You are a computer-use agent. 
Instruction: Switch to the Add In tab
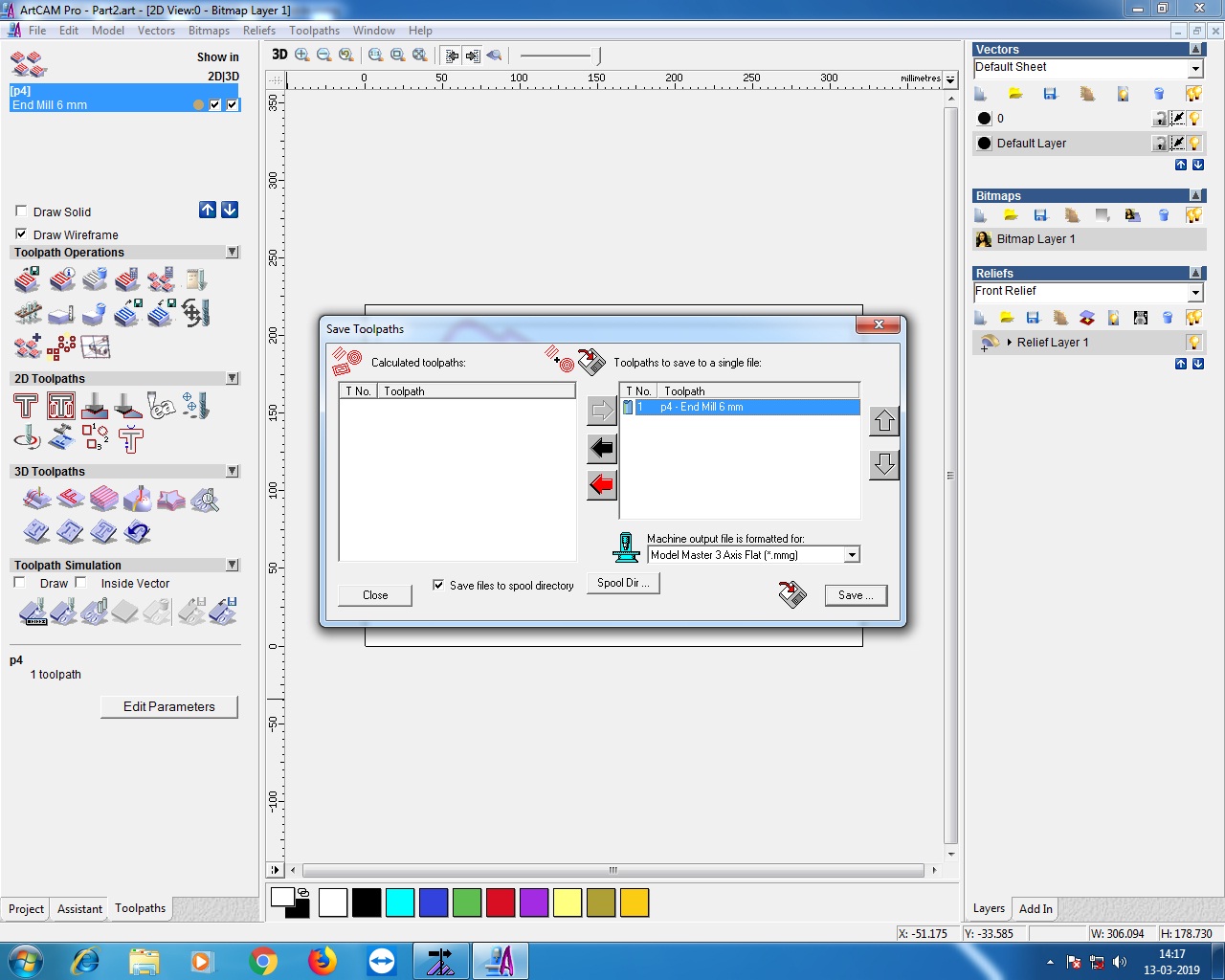pos(1036,909)
